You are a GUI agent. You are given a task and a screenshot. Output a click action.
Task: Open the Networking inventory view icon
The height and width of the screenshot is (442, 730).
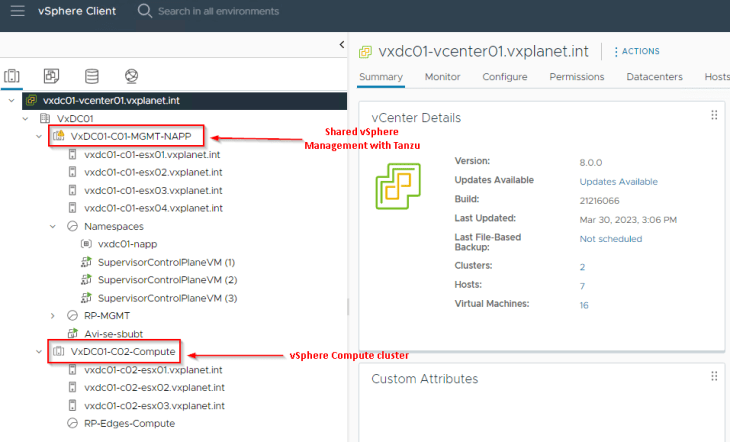[132, 76]
